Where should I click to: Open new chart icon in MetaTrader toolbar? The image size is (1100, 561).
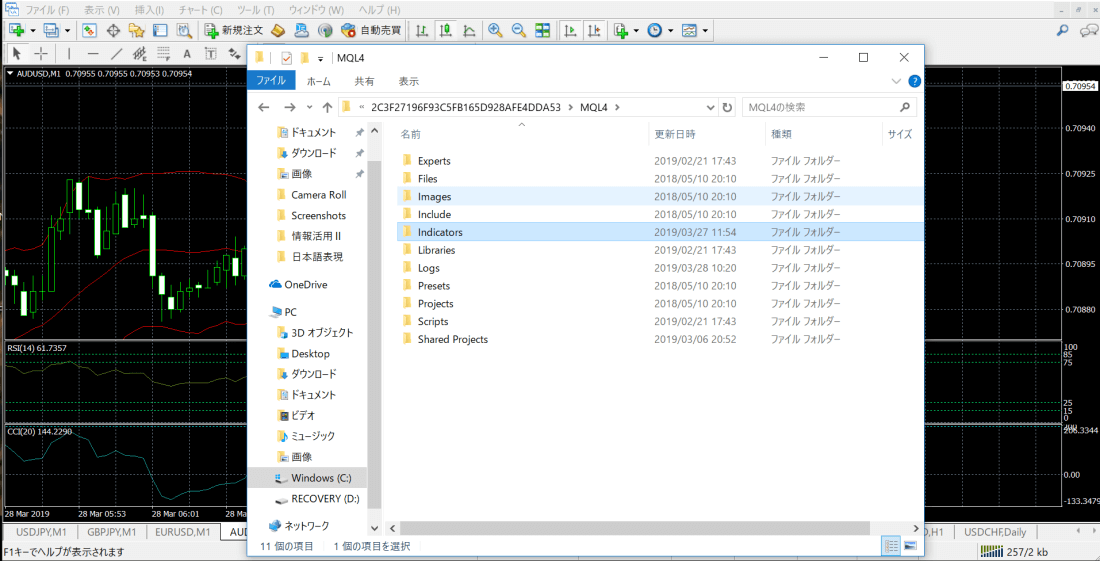[18, 30]
